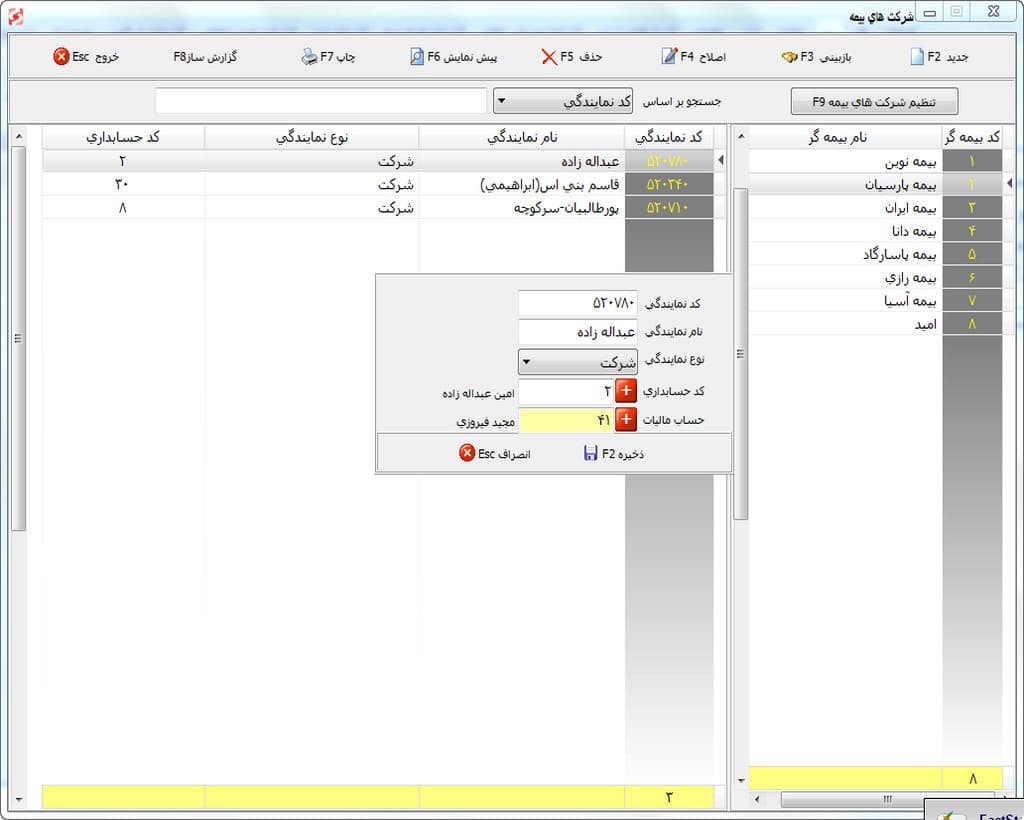Click the چاپ F7 printer icon
Screen dimensions: 1024x820
click(x=309, y=57)
